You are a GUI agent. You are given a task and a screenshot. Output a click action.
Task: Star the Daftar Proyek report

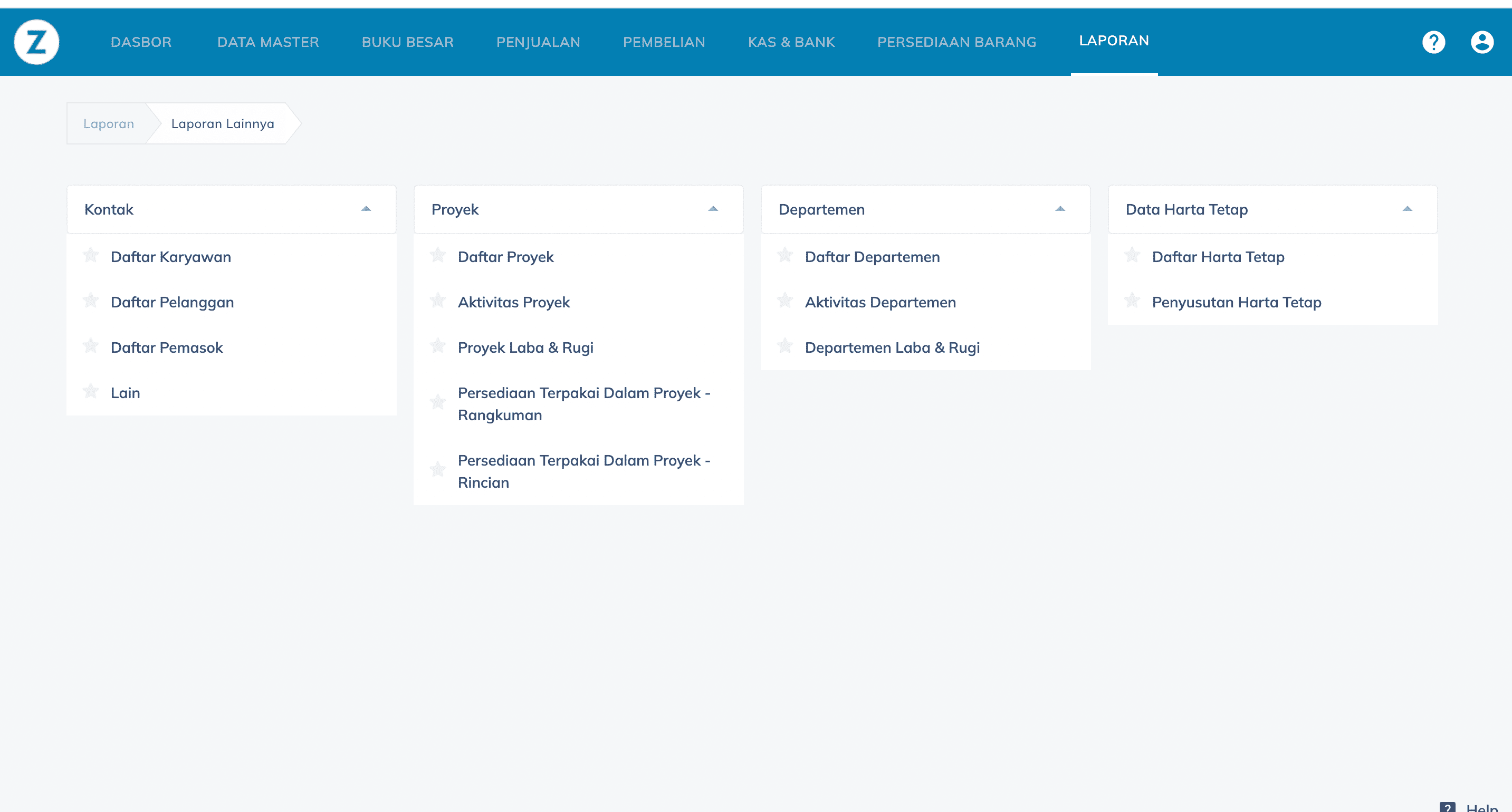point(438,255)
